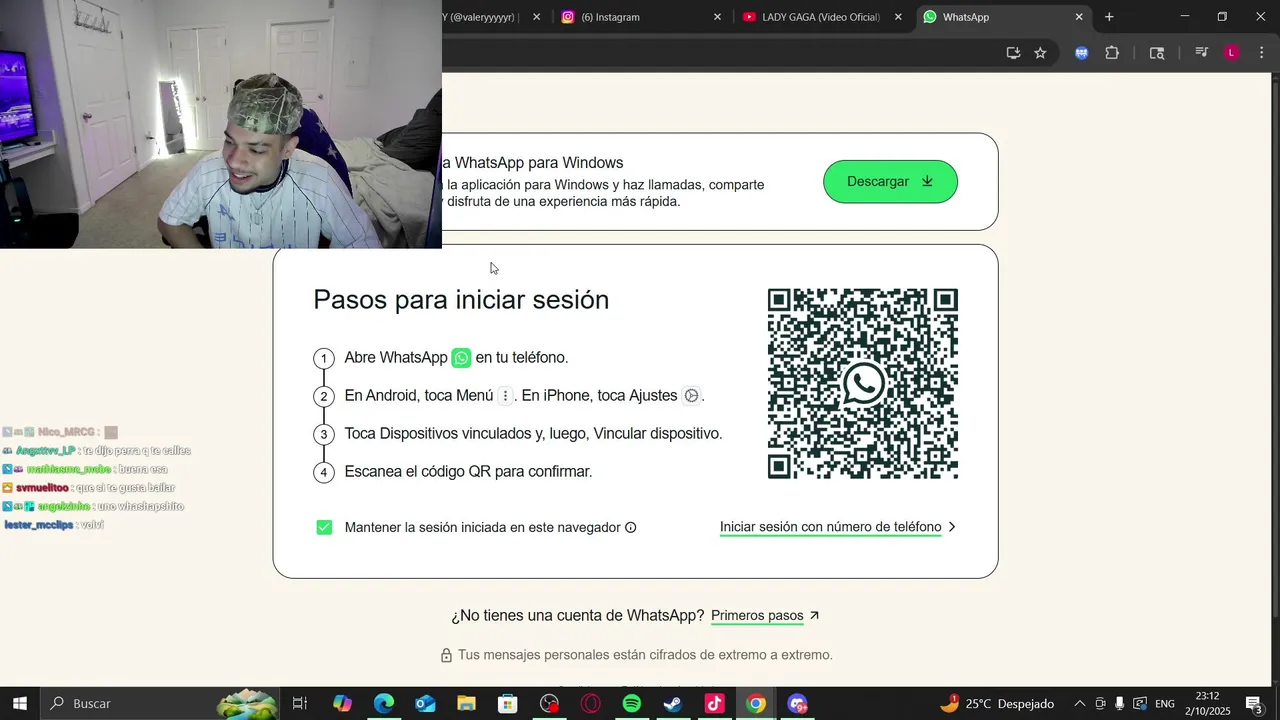Click the padlock icon beside Tus mensajes personales

pos(446,655)
